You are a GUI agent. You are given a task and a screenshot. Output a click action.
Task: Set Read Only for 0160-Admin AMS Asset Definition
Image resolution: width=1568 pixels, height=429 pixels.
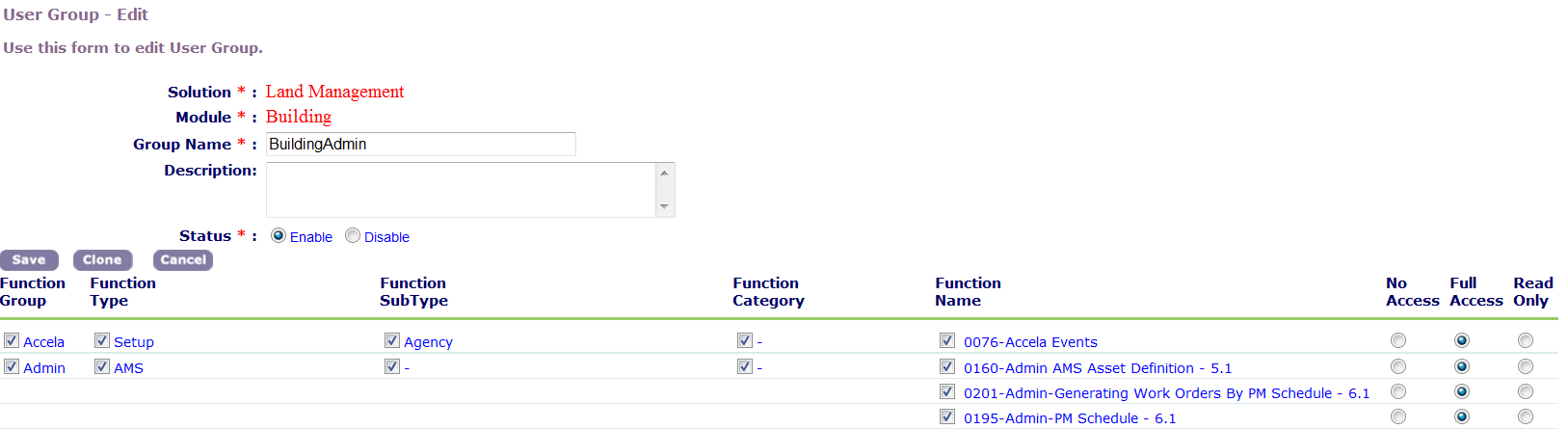(1526, 367)
